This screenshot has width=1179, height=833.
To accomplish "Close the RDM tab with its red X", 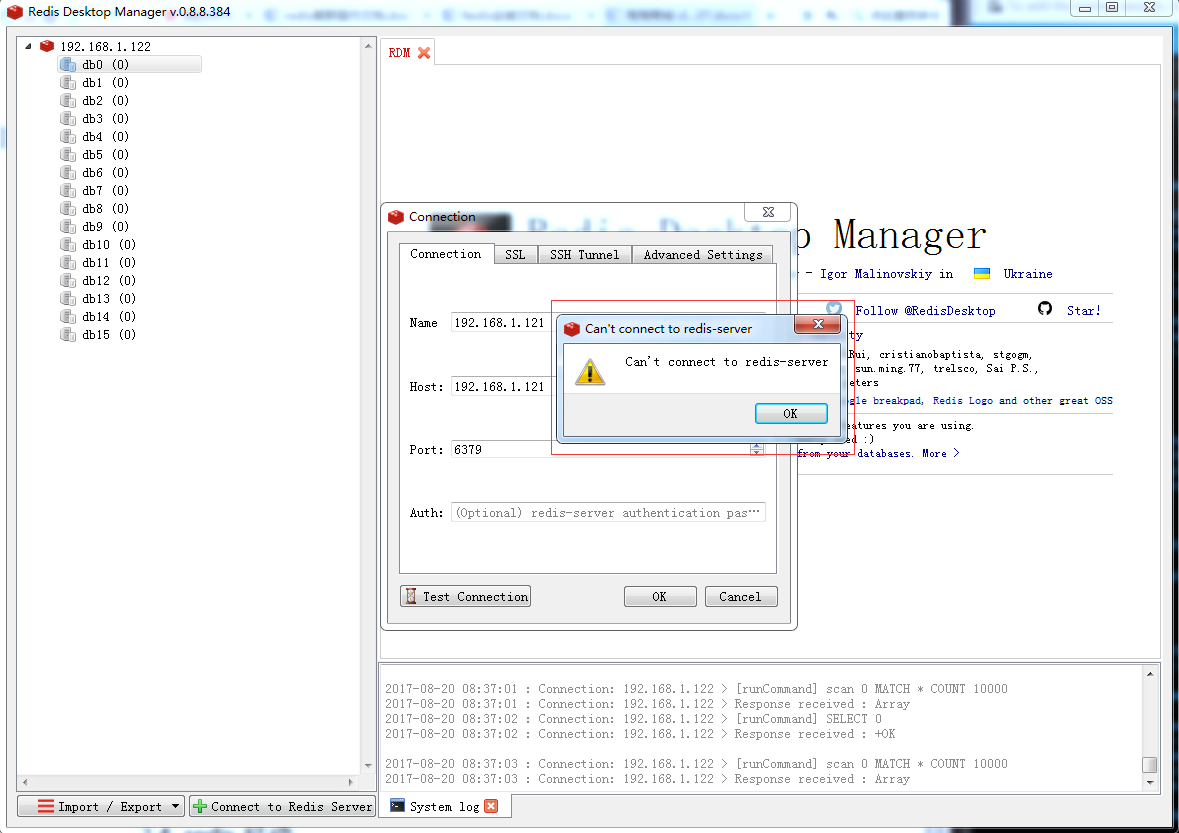I will tap(424, 53).
